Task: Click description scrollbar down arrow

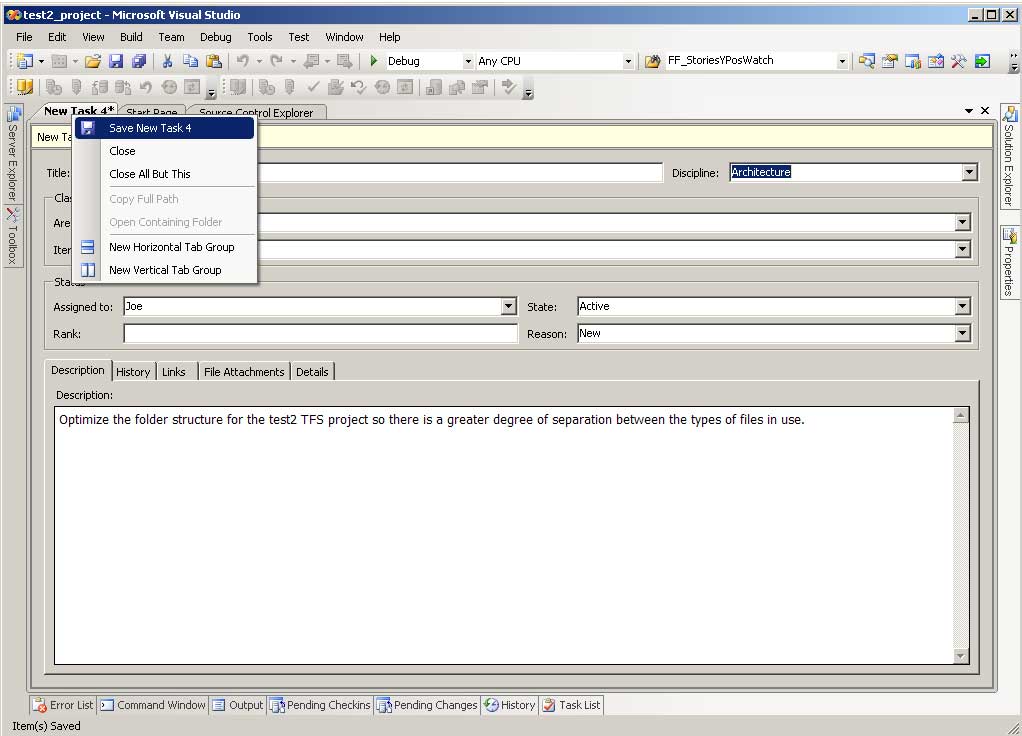Action: pyautogui.click(x=960, y=656)
